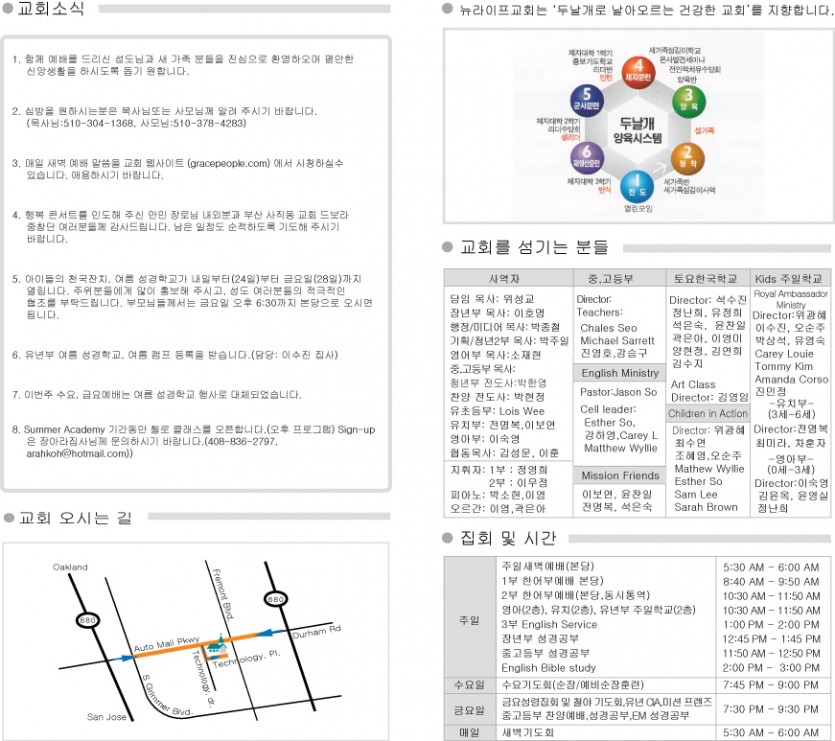The height and width of the screenshot is (741, 835).
Task: Click the Art Class label
Action: pyautogui.click(x=693, y=384)
